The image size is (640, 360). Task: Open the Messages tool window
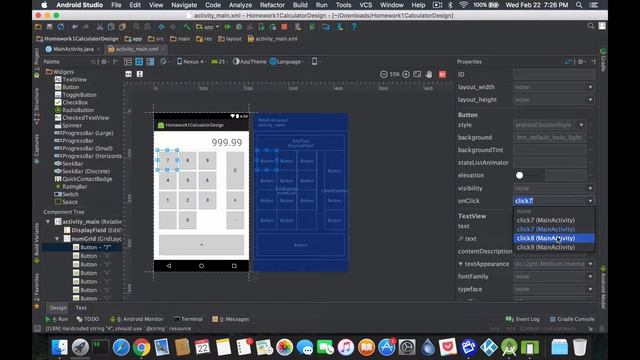231,319
